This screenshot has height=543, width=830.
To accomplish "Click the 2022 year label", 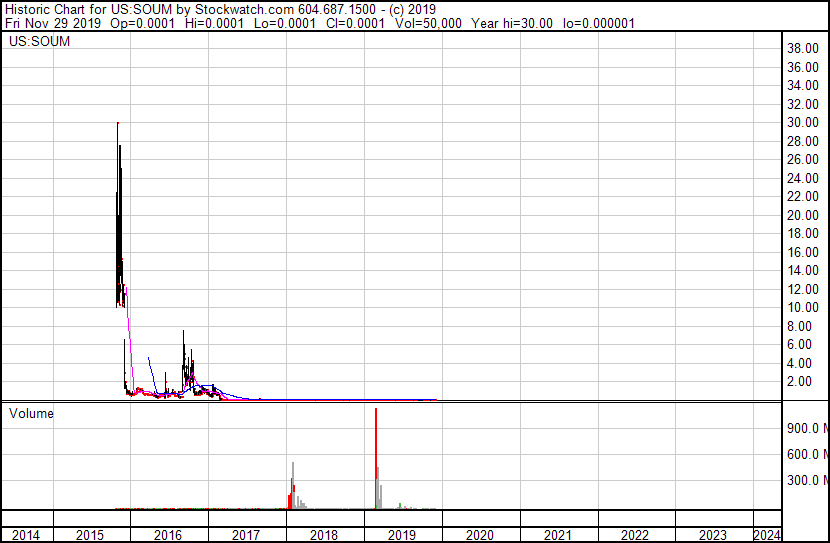I will coord(636,535).
